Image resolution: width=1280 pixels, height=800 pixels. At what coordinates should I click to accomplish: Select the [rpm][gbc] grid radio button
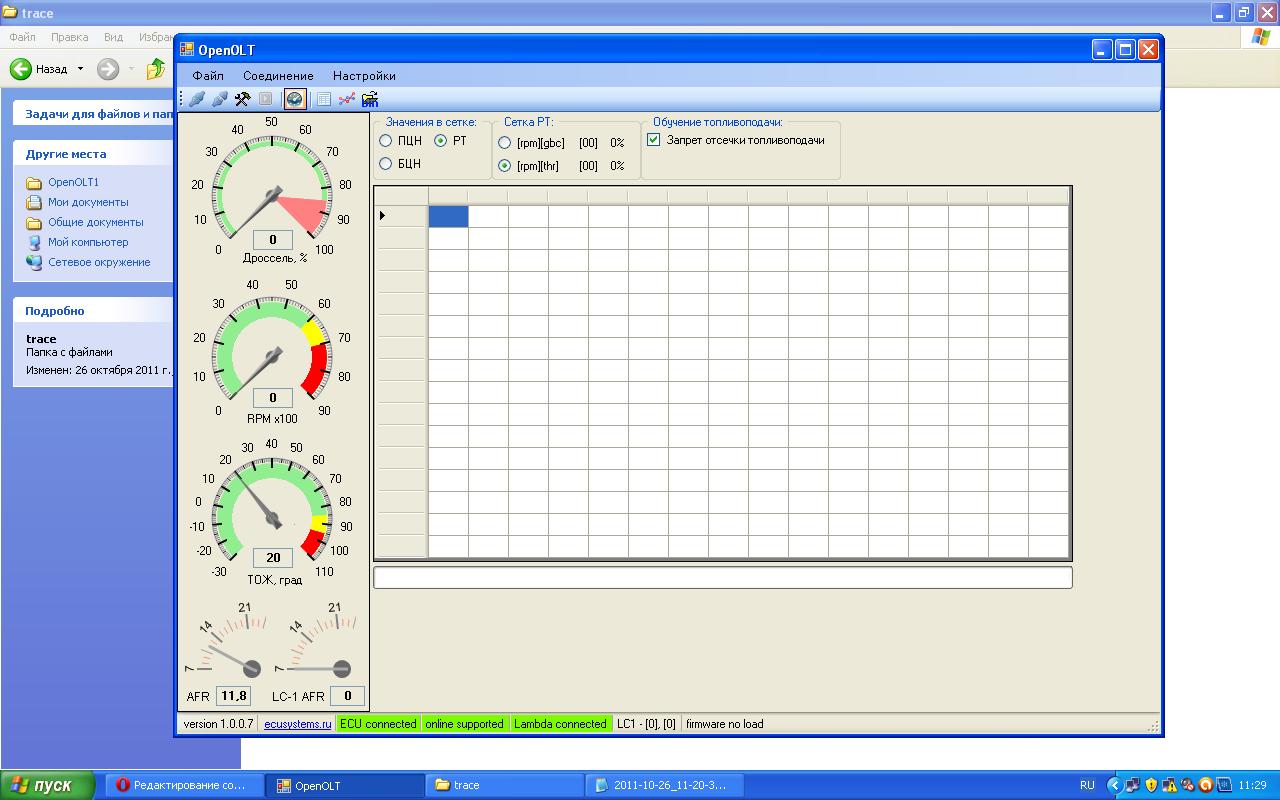505,143
